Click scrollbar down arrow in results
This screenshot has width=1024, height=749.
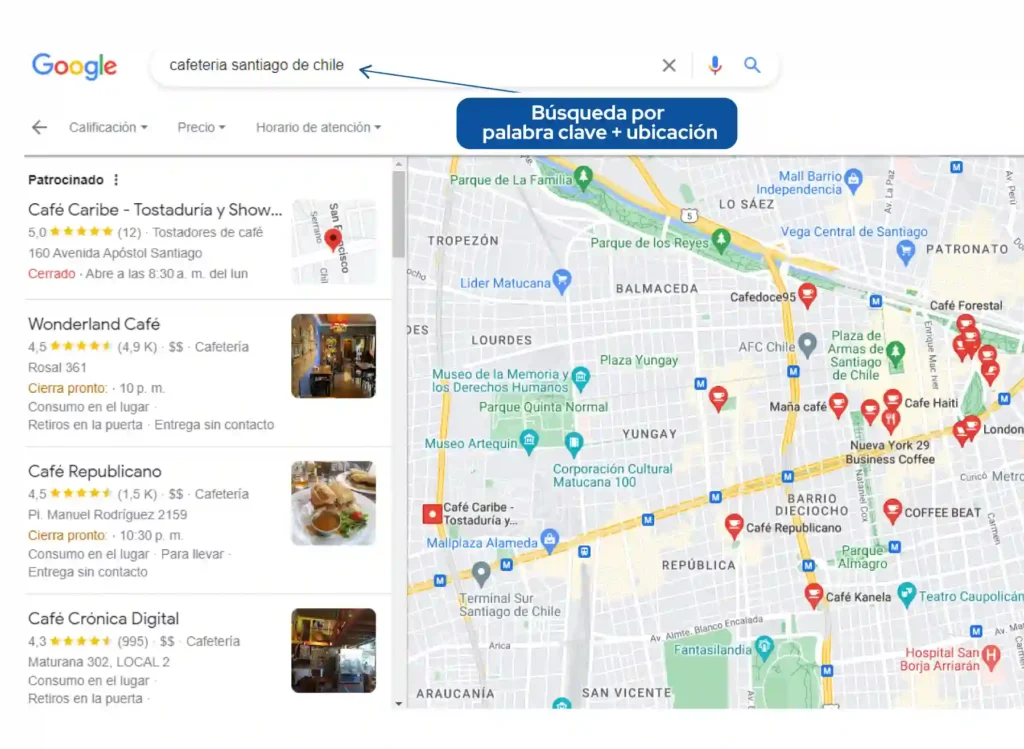click(399, 704)
